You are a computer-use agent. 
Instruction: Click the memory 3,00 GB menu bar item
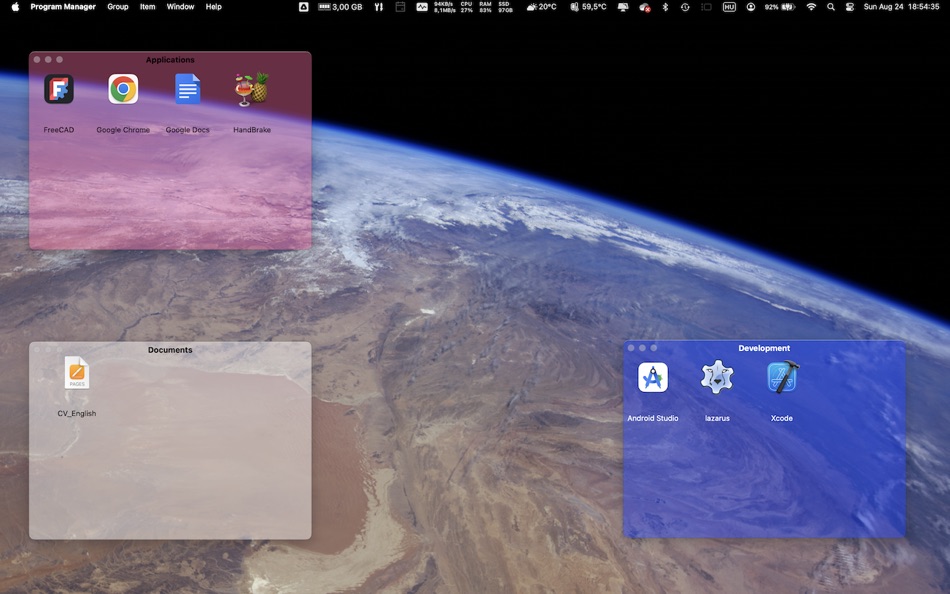point(340,7)
